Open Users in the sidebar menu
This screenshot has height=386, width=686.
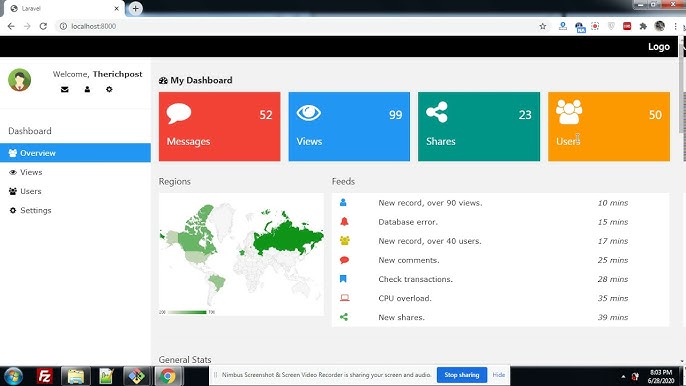75,191
